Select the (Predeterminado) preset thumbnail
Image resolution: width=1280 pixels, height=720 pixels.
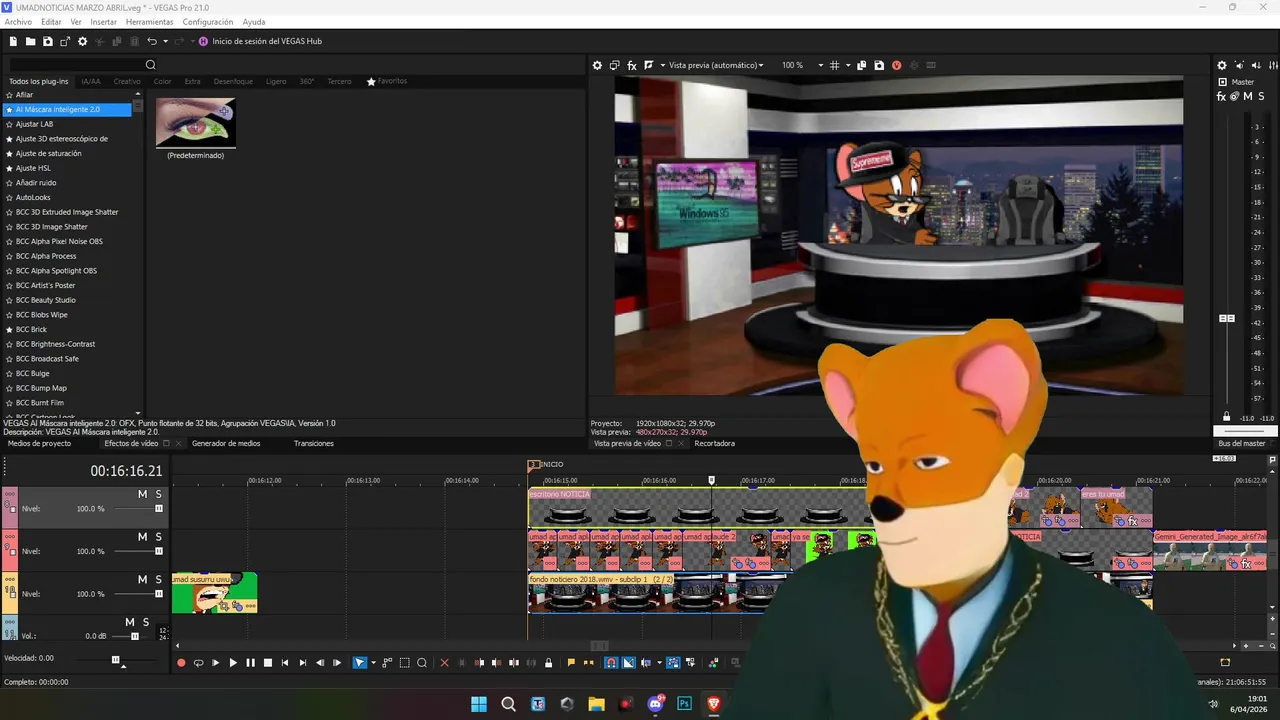196,122
